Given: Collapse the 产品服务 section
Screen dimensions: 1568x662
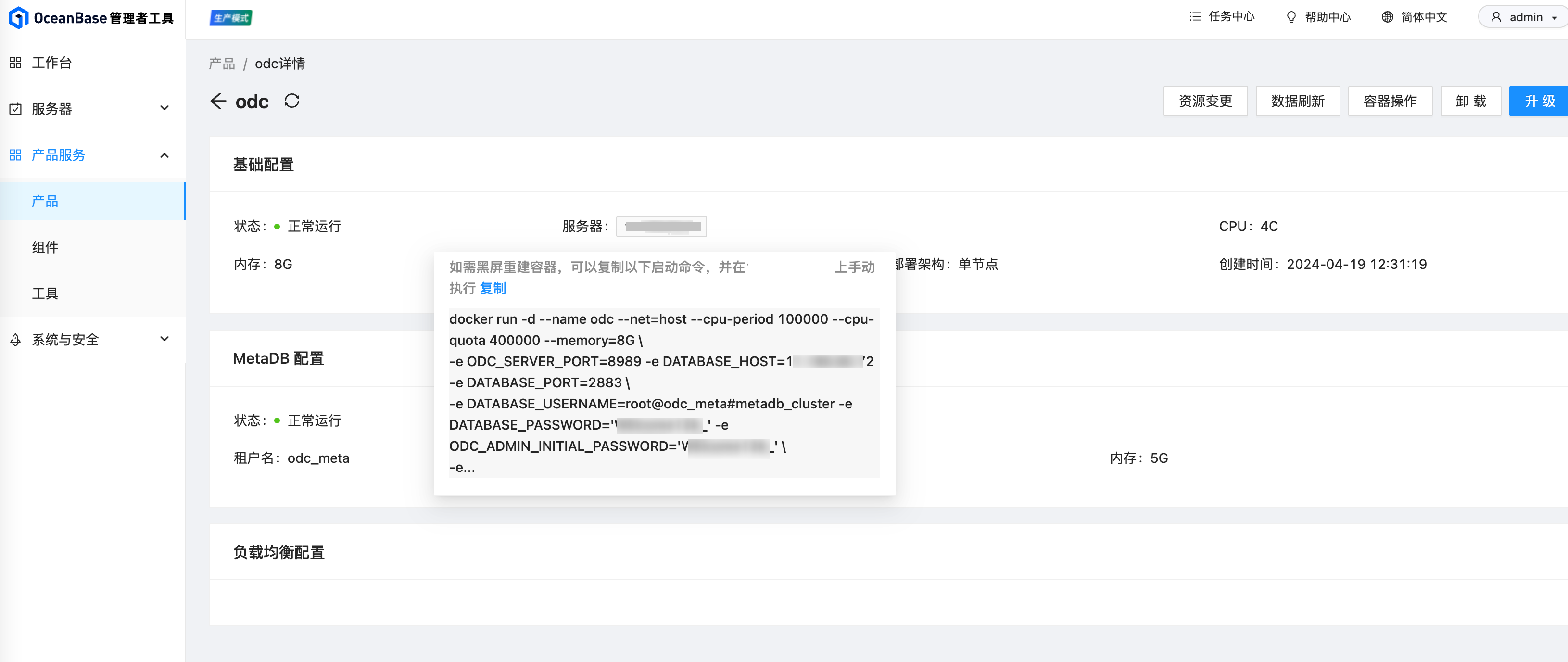Looking at the screenshot, I should [x=164, y=155].
